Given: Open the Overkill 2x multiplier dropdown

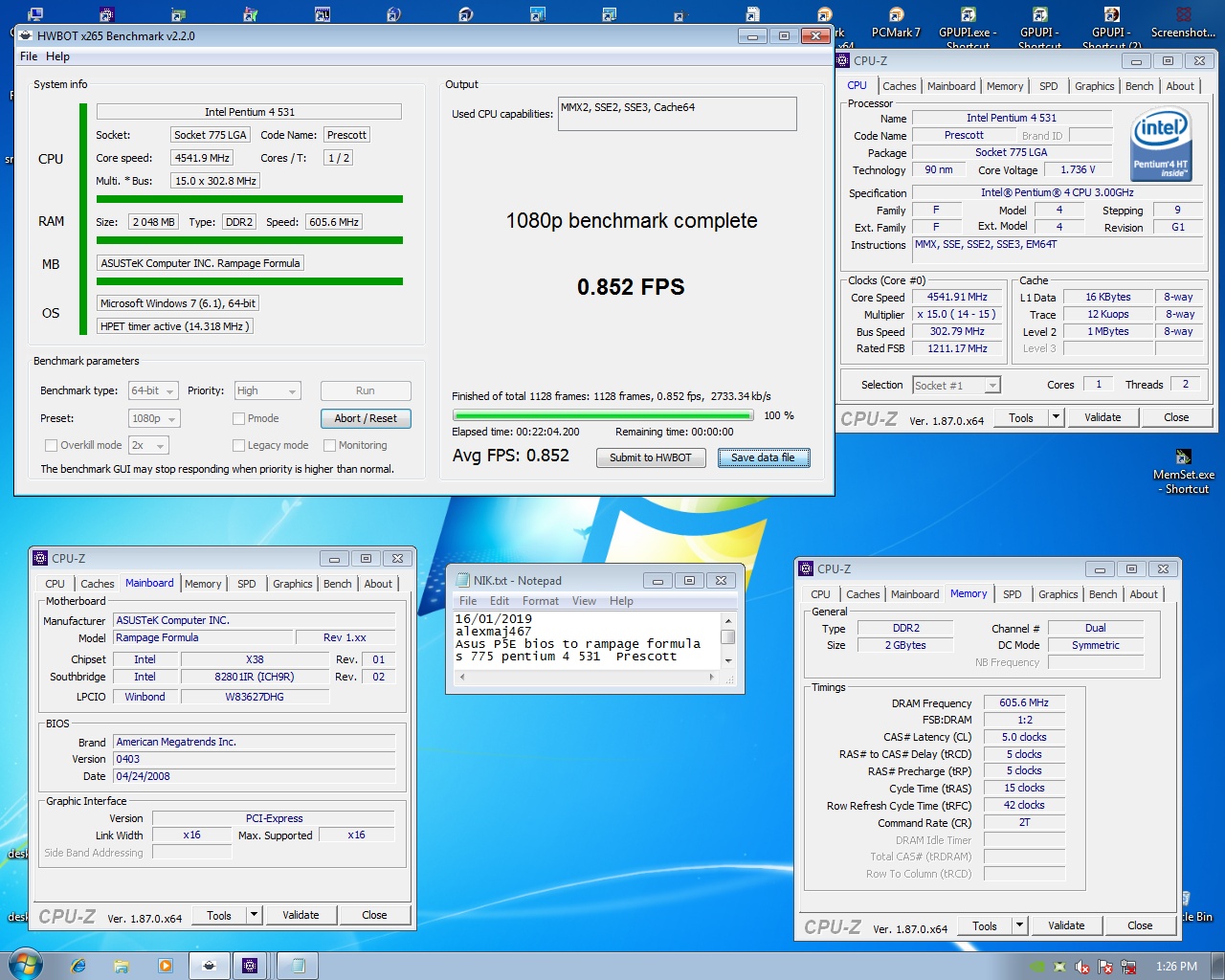Looking at the screenshot, I should tap(148, 445).
